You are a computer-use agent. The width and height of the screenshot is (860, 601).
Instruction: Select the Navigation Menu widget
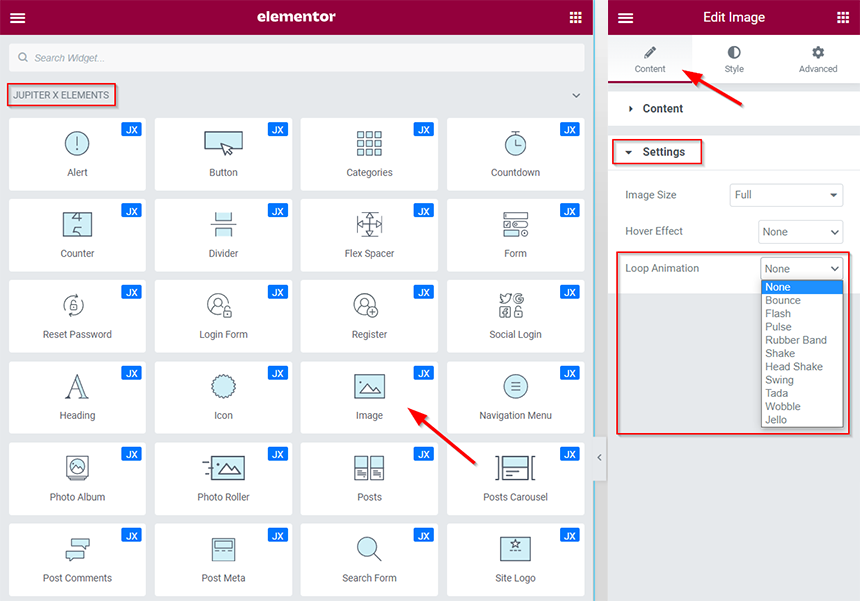click(516, 398)
